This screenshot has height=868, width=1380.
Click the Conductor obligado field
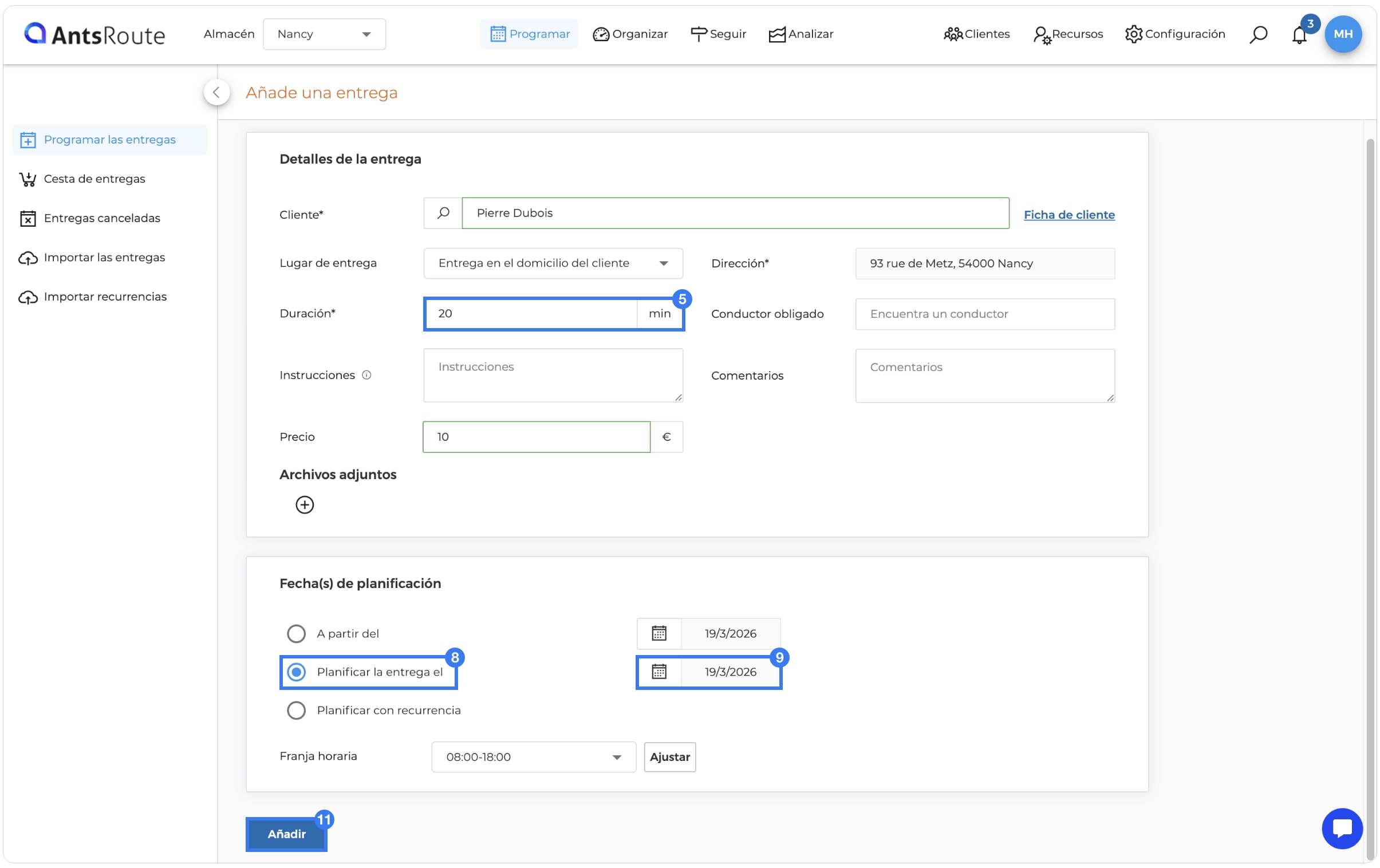(984, 314)
